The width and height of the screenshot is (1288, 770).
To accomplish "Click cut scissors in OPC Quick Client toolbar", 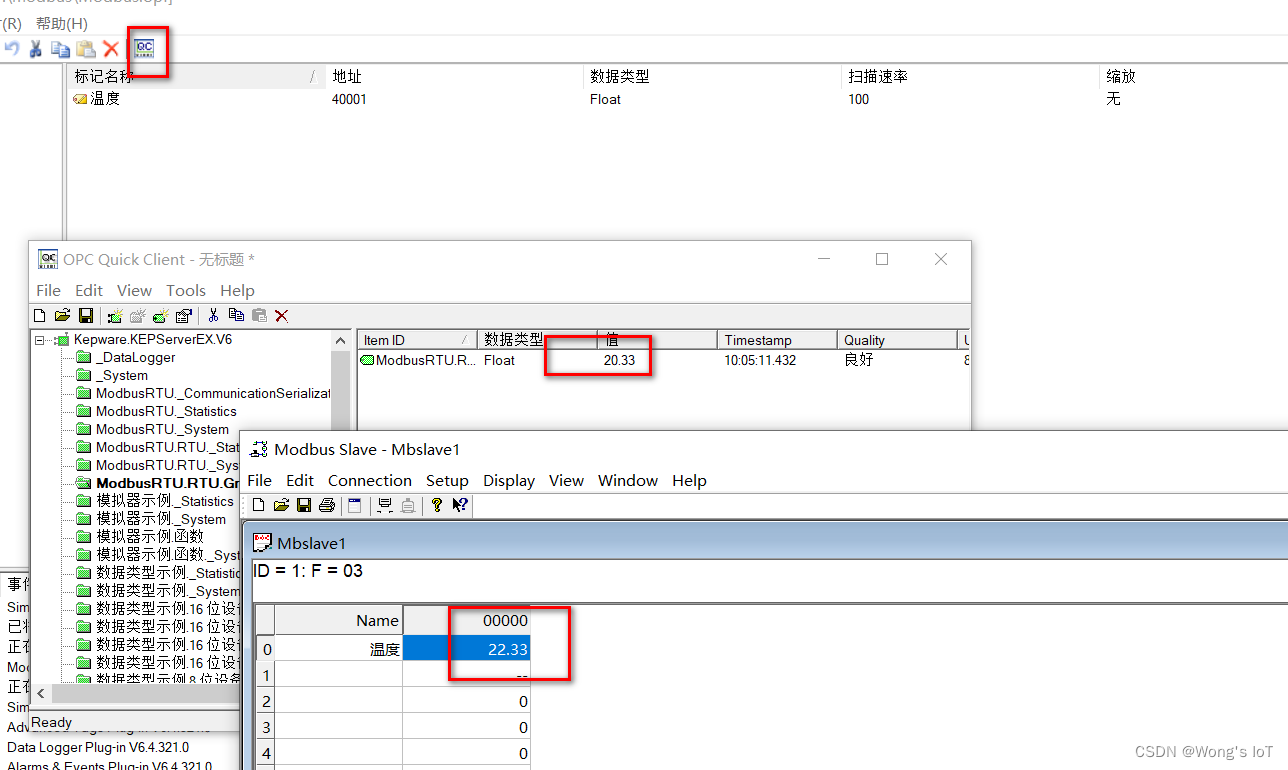I will [x=213, y=315].
